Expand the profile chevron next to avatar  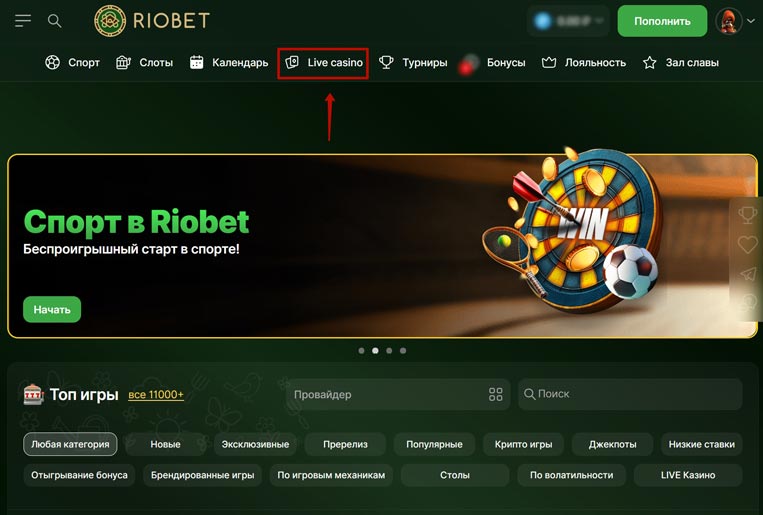coord(751,21)
